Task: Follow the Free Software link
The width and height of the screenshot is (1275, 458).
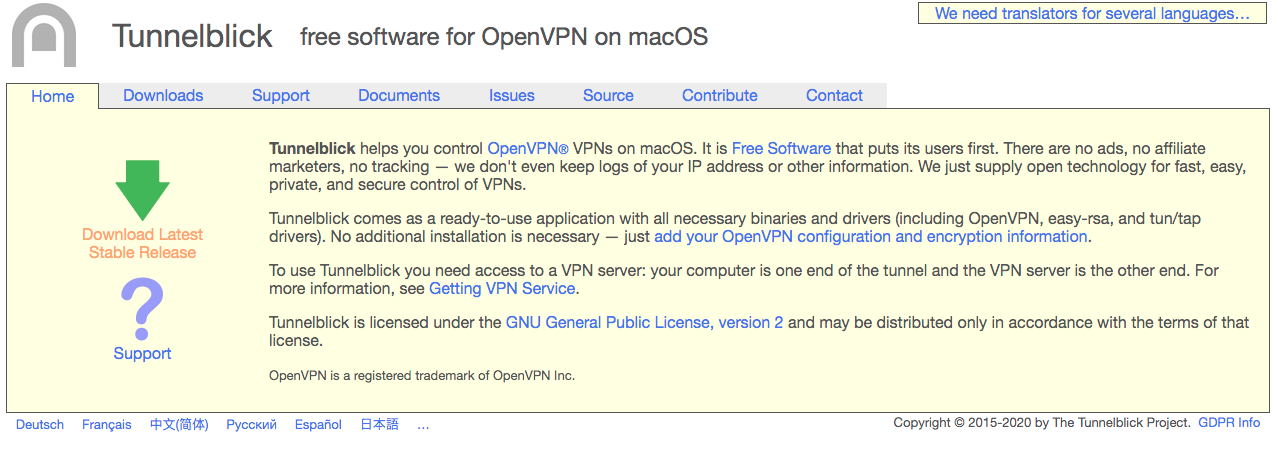Action: [781, 148]
